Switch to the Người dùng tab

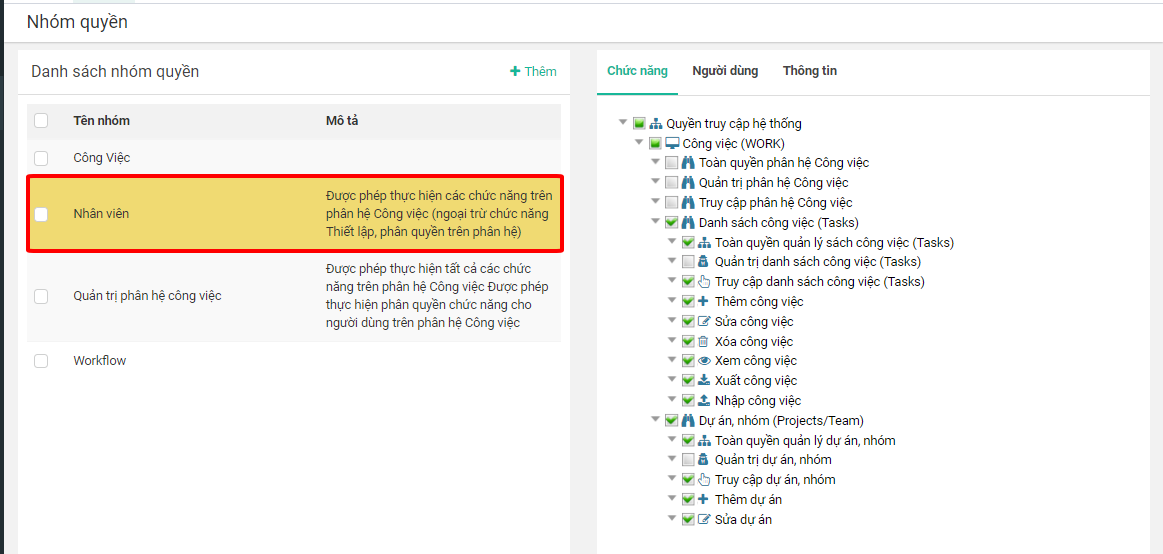(725, 71)
